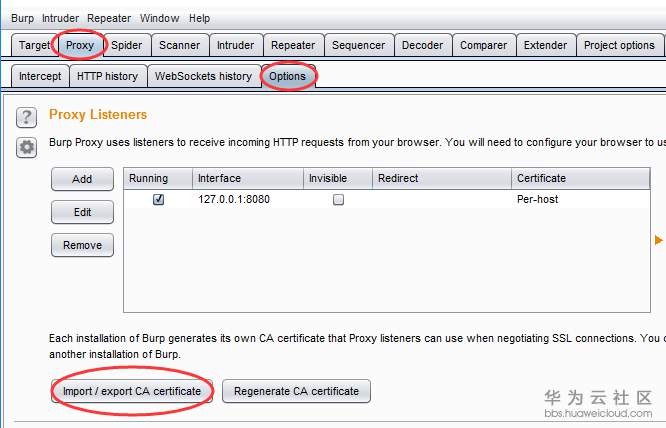Screen dimensions: 666x428
Task: Click Import / export CA certificate button
Action: [x=132, y=391]
